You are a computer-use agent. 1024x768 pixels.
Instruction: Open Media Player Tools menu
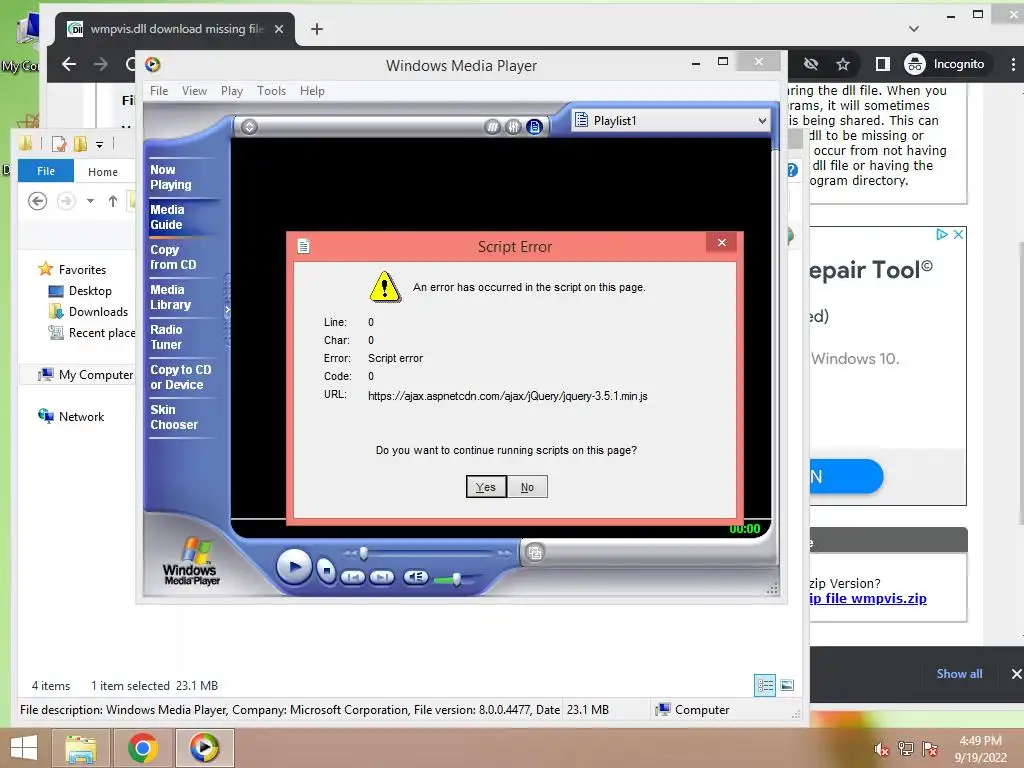coord(271,91)
